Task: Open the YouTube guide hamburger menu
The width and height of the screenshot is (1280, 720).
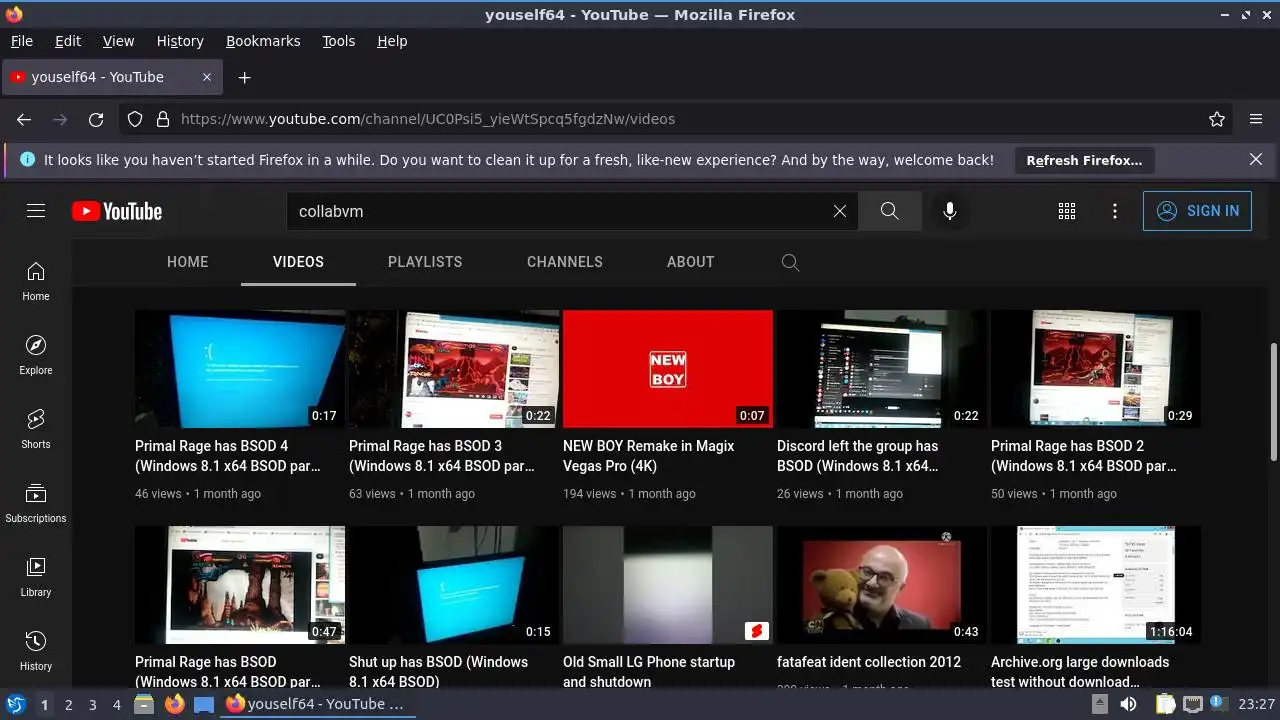Action: (36, 211)
